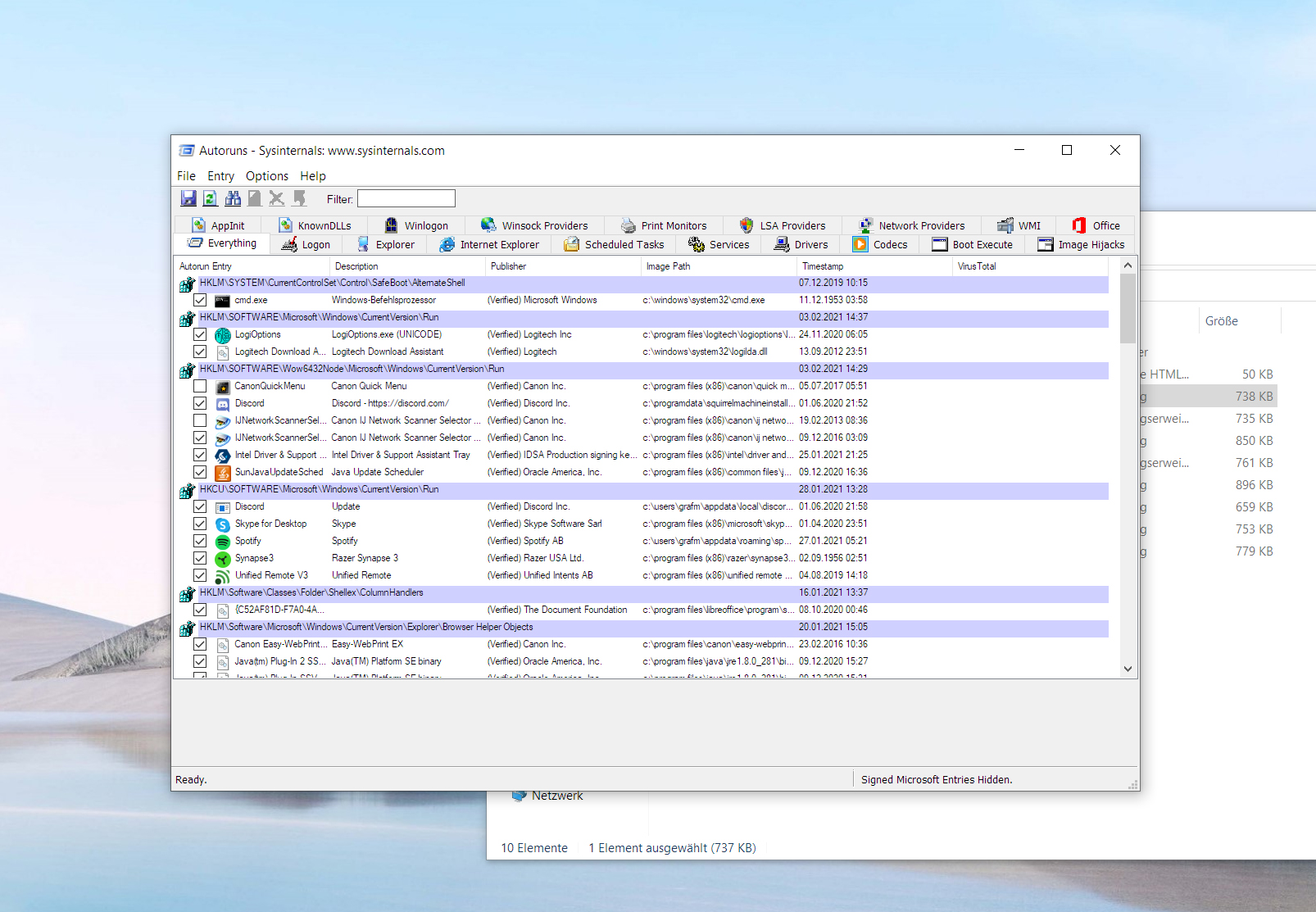Sort by the Publisher column header
Screen dimensions: 1316x912
563,266
